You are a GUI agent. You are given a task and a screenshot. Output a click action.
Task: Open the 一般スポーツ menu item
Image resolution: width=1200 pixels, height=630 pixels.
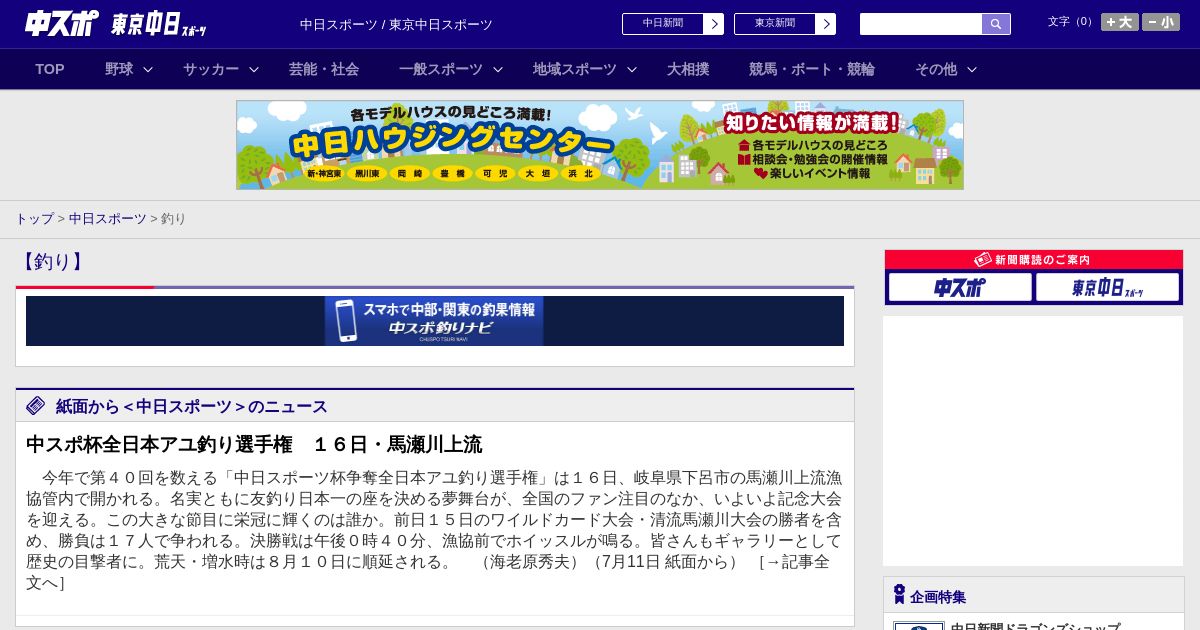point(441,69)
